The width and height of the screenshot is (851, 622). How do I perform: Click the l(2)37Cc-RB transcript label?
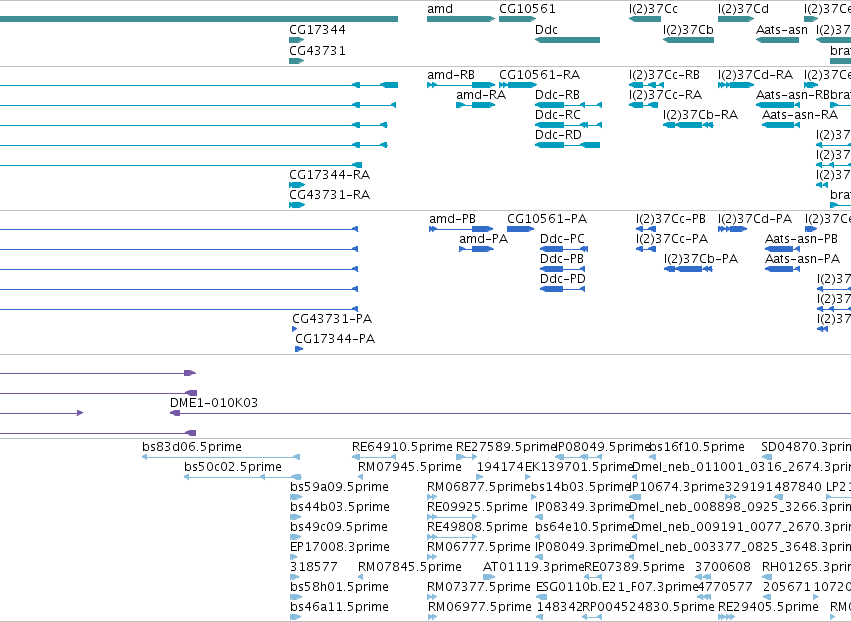click(x=664, y=75)
